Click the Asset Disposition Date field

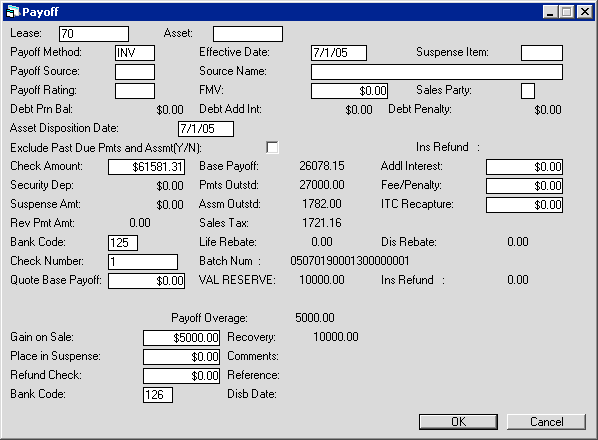(x=206, y=128)
